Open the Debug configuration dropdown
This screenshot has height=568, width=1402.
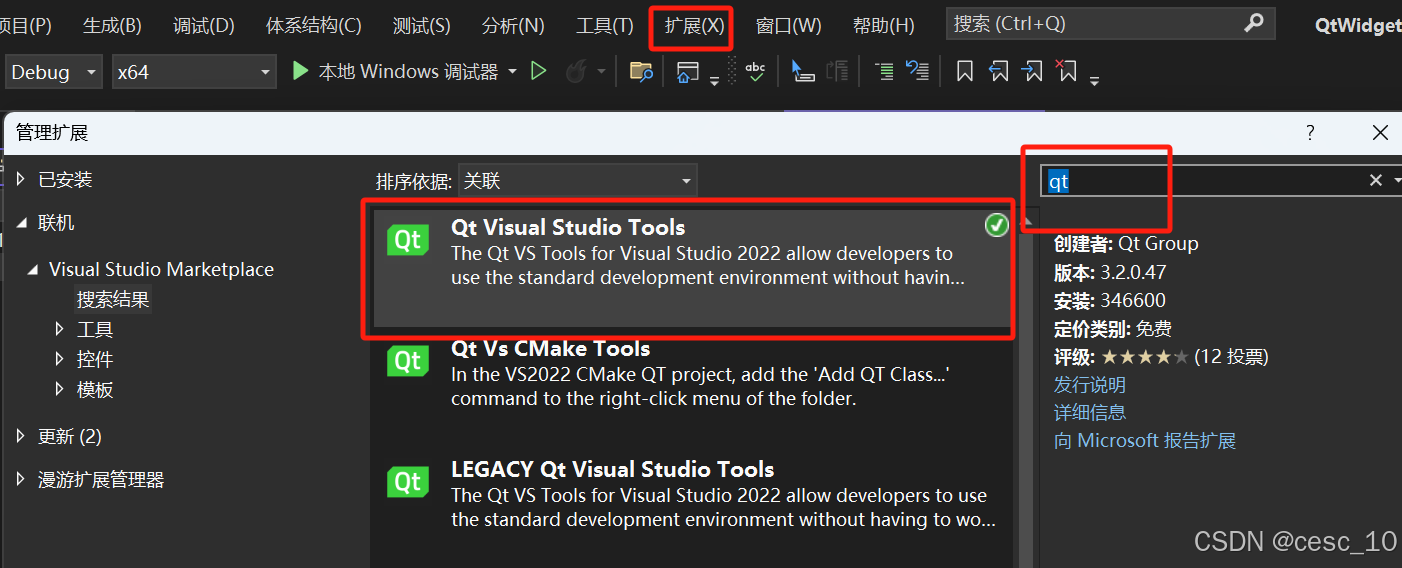(55, 72)
